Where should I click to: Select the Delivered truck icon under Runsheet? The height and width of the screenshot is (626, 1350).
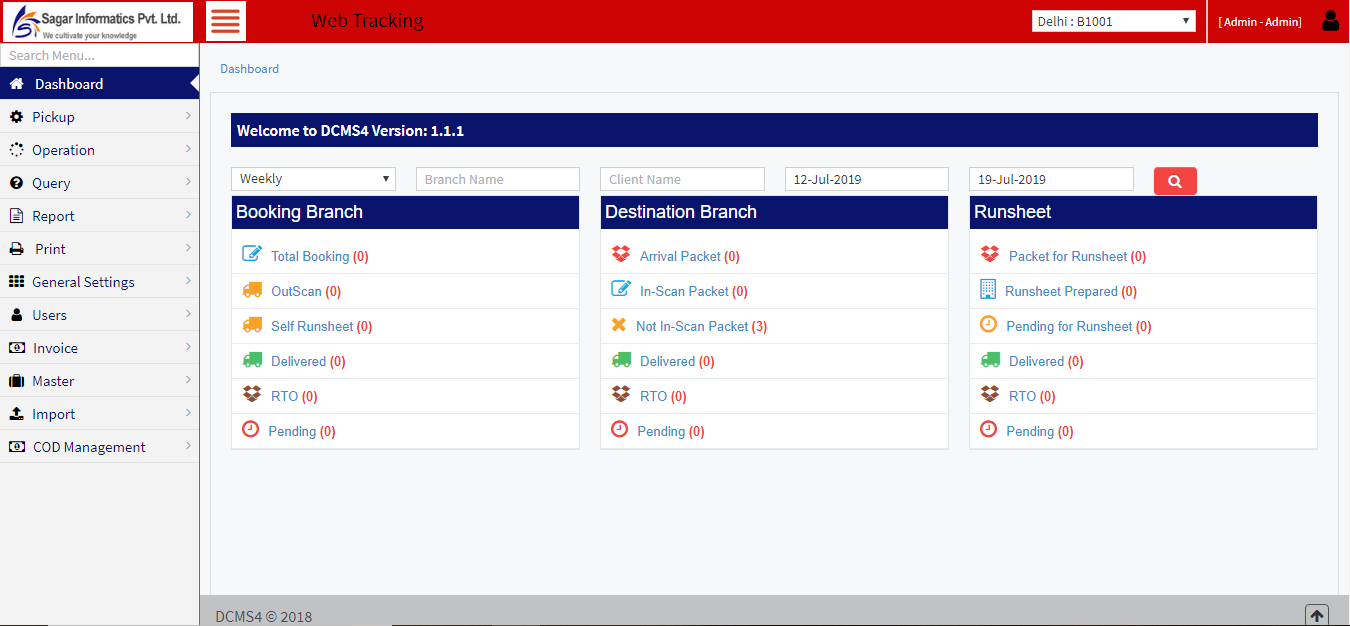990,360
